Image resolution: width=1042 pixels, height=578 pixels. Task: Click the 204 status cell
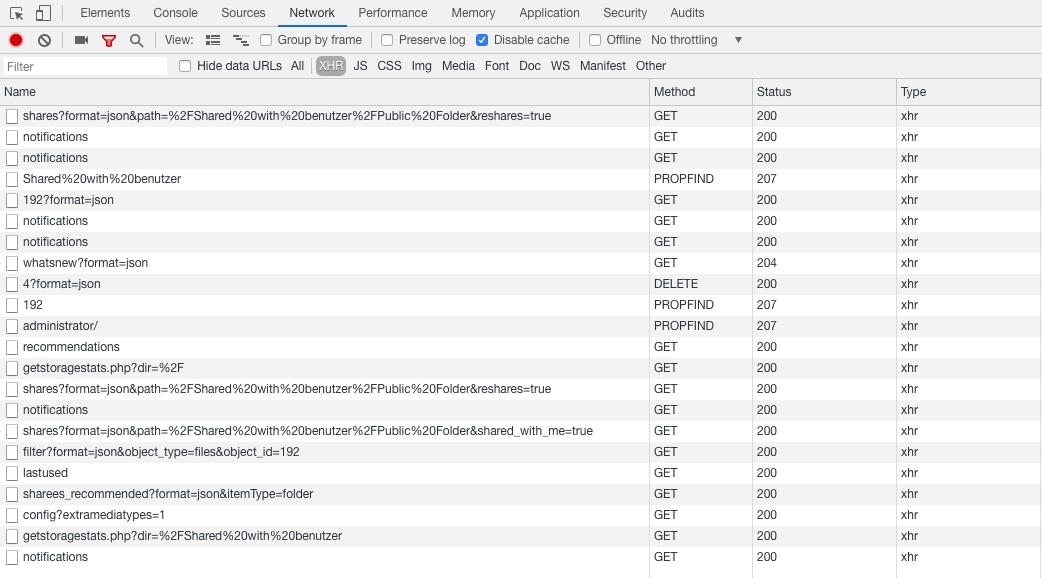(824, 263)
